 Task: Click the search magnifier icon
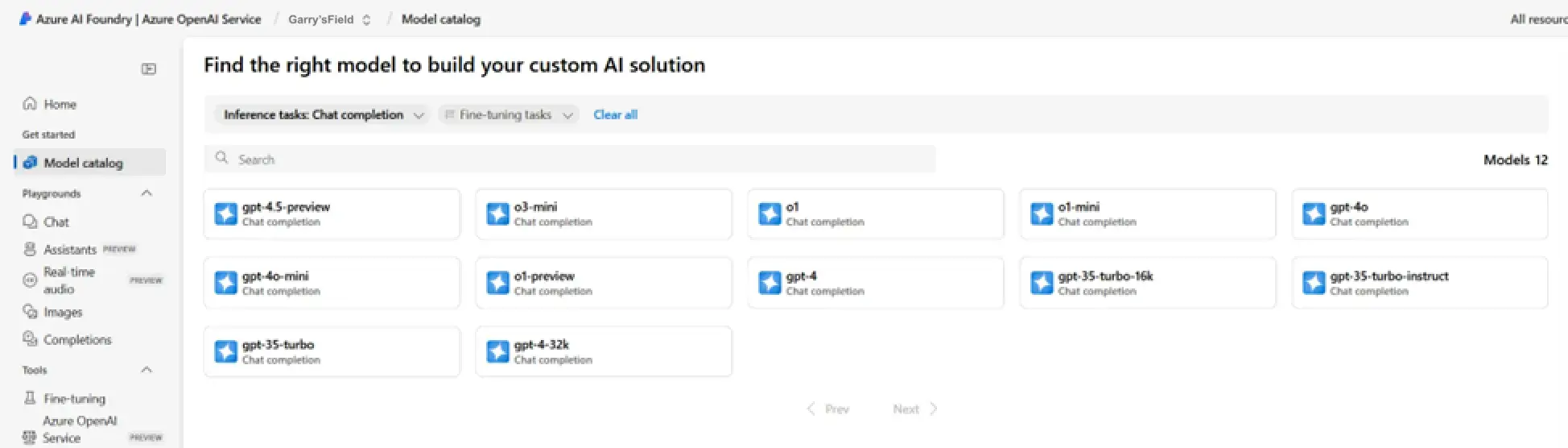point(221,159)
